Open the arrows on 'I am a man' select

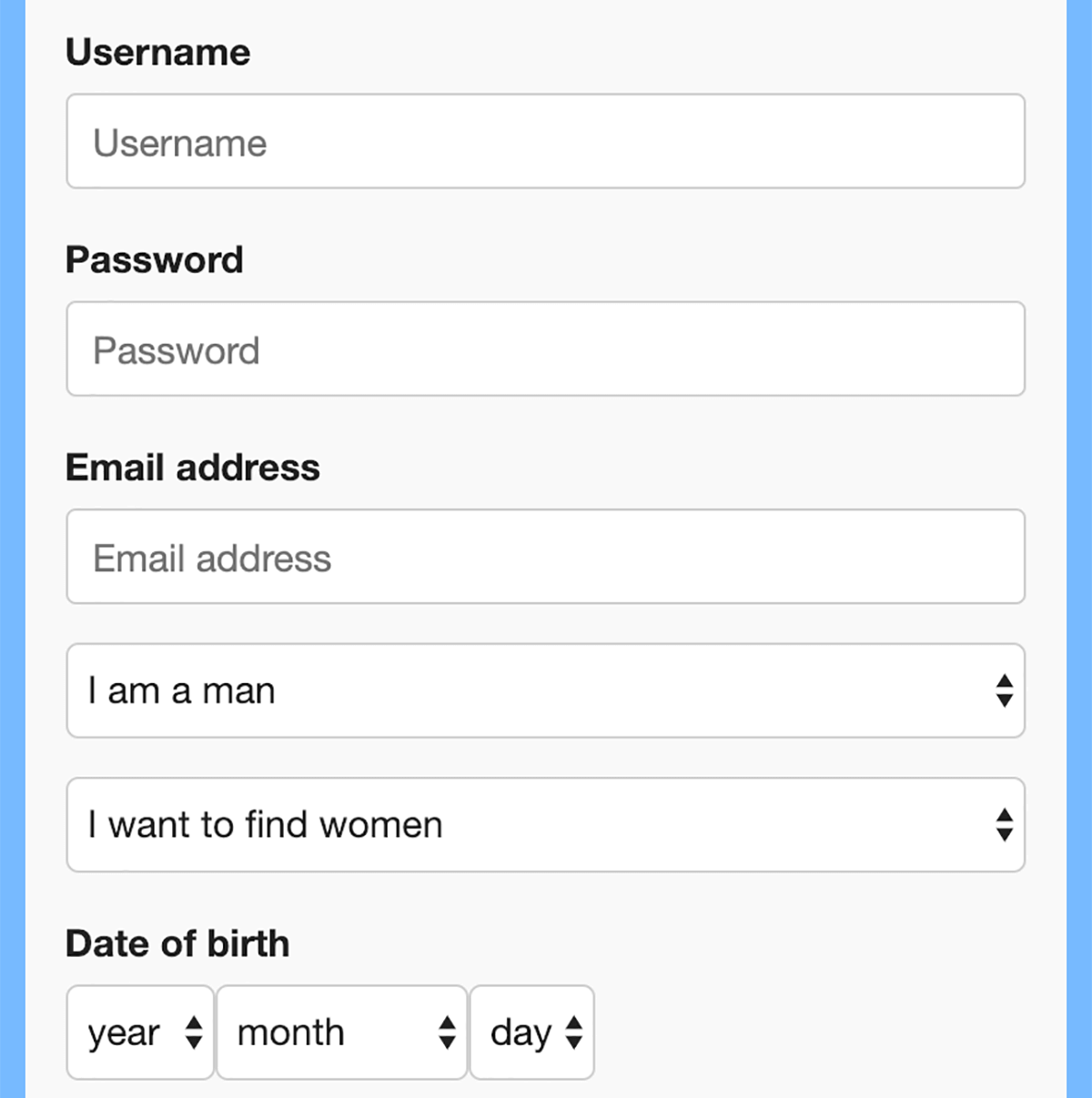tap(1004, 690)
